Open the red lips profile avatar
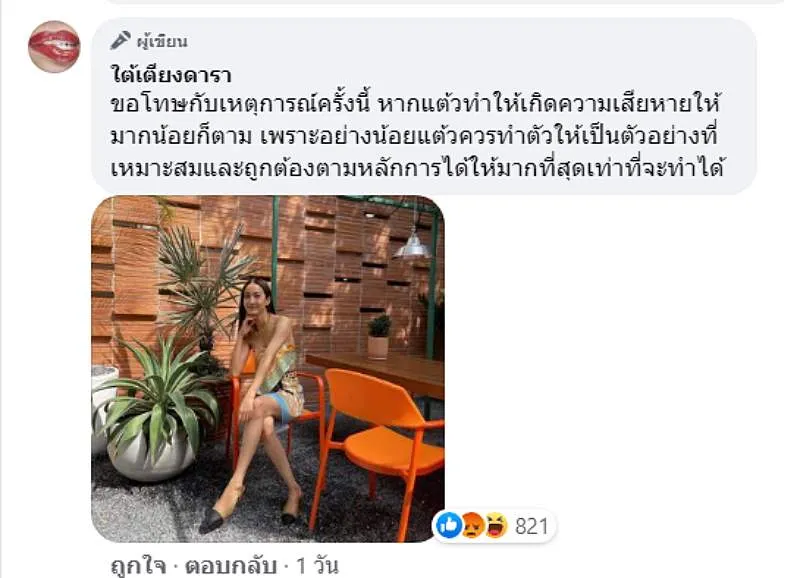 click(54, 46)
